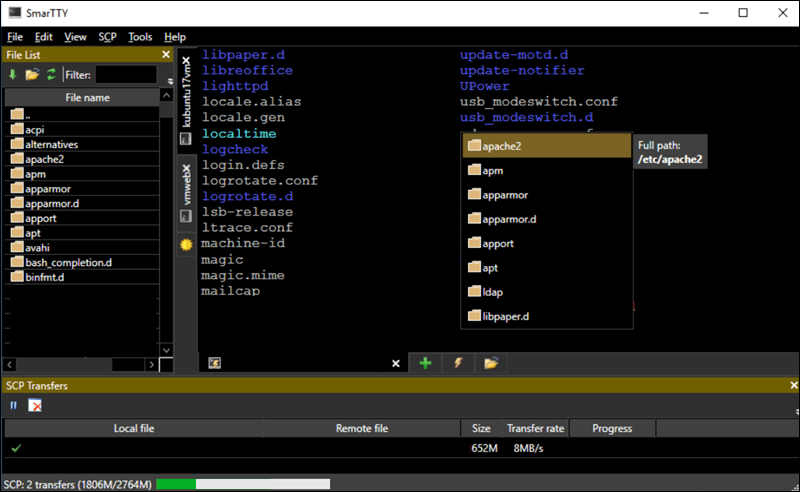This screenshot has width=800, height=492.
Task: Click the Local file column header
Action: pyautogui.click(x=134, y=428)
